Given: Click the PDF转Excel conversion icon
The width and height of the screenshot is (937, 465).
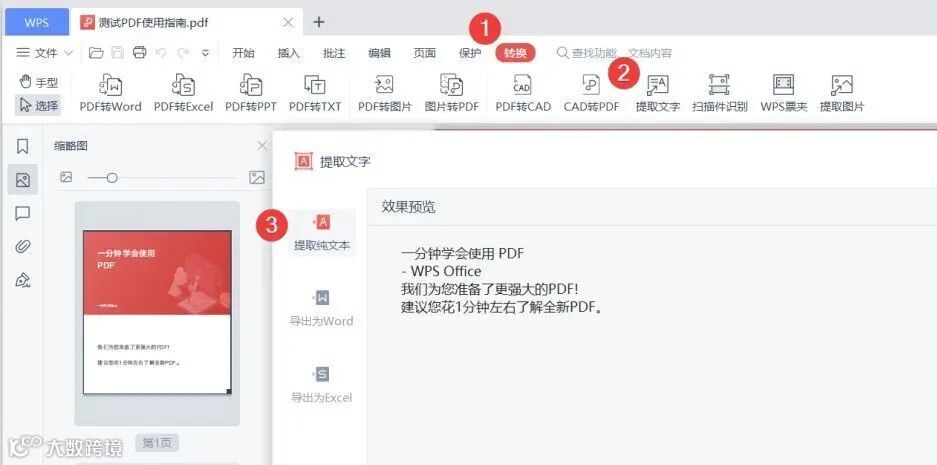Looking at the screenshot, I should point(183,93).
